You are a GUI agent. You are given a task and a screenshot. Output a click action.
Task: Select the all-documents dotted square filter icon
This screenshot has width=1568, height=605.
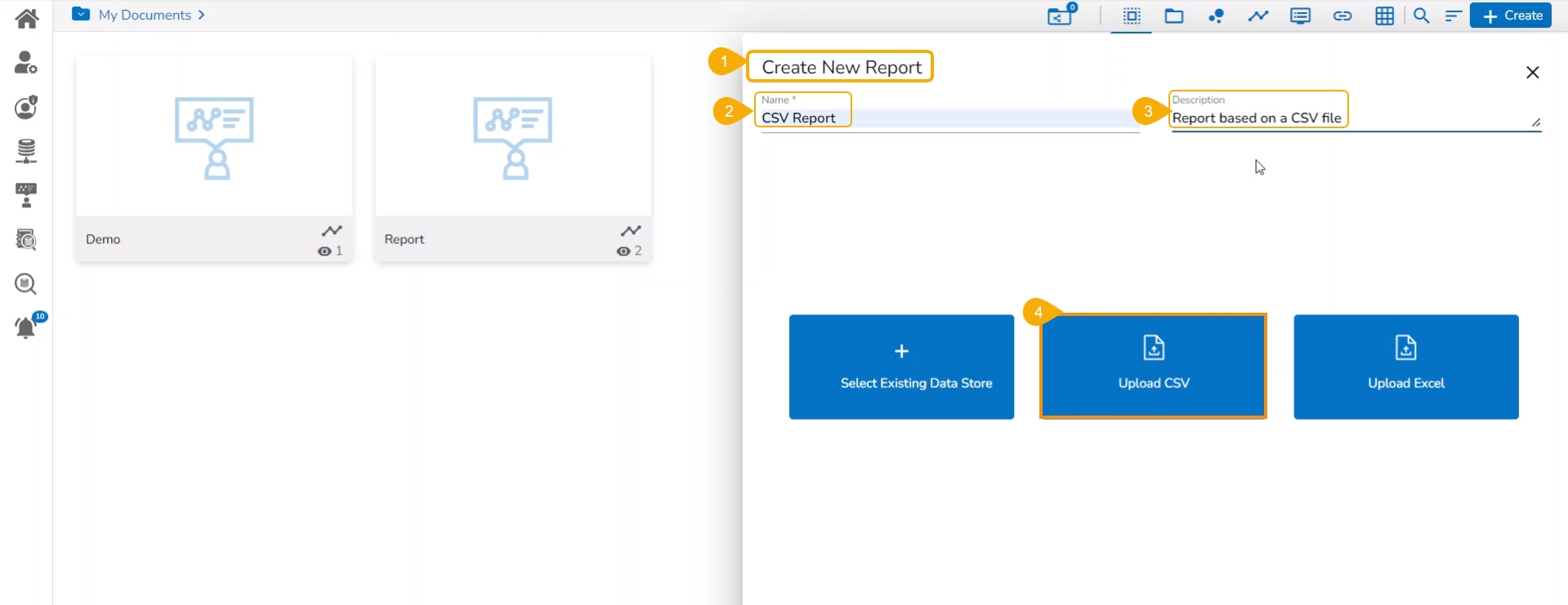(x=1132, y=16)
